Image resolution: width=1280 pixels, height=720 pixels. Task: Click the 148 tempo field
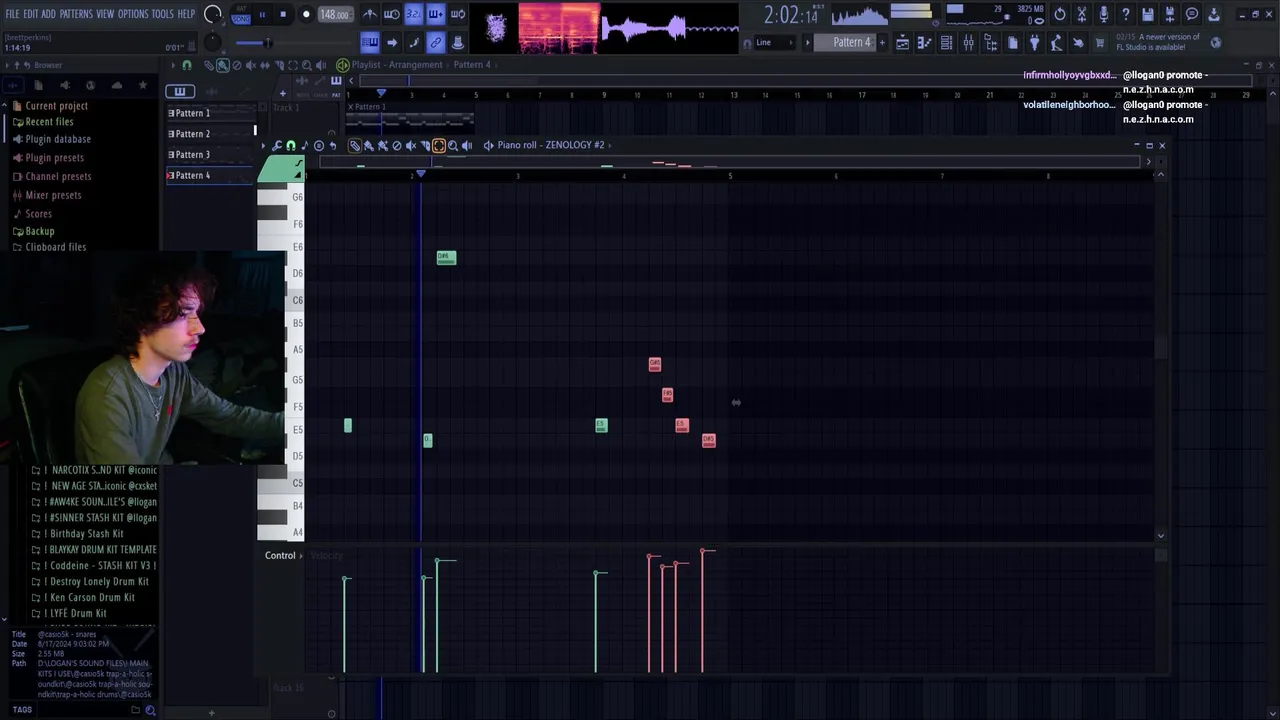(334, 14)
